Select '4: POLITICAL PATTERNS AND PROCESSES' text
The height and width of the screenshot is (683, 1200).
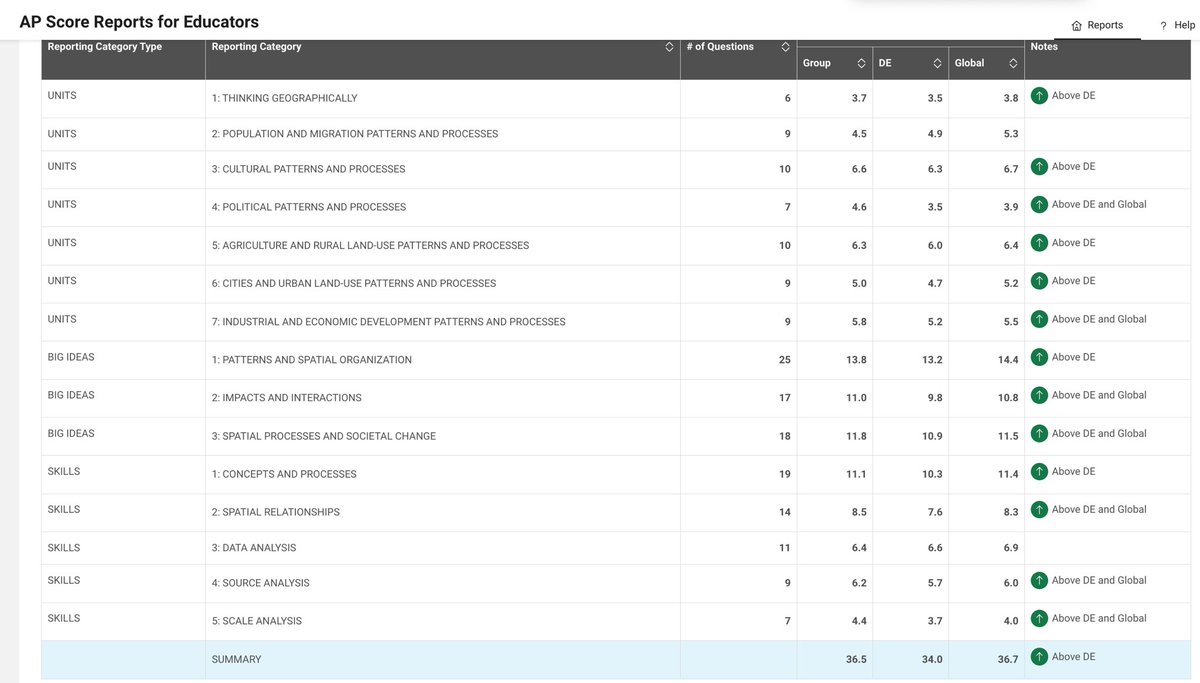tap(309, 207)
